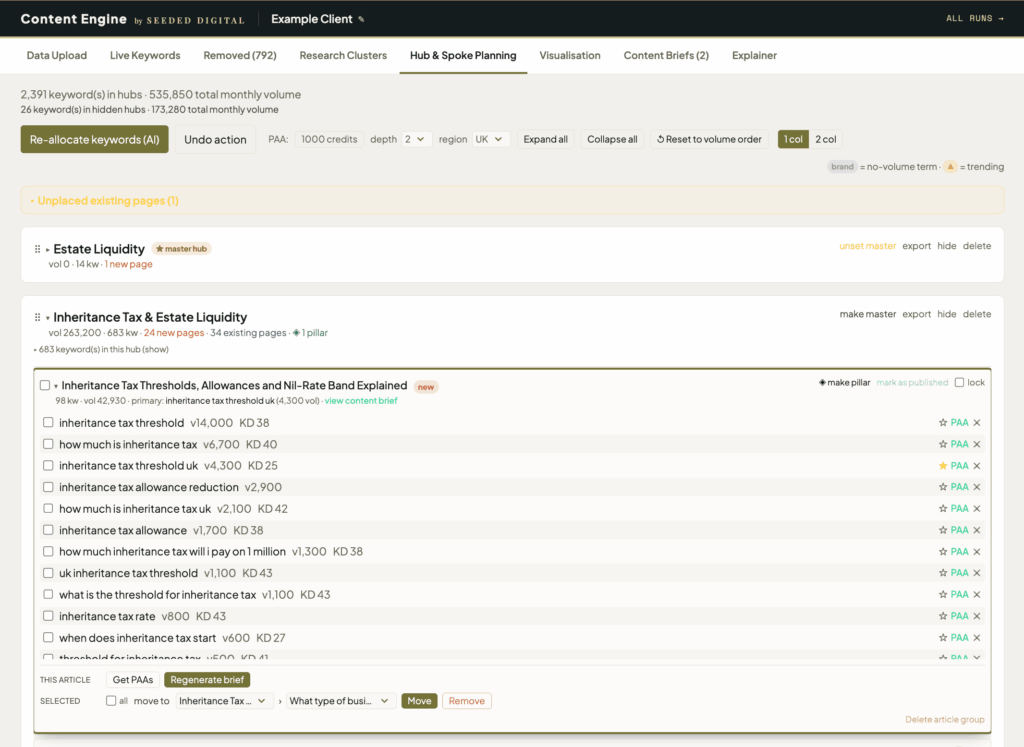
Task: Open the 'Inheritance Tax...' move-to hub dropdown
Action: pyautogui.click(x=223, y=701)
